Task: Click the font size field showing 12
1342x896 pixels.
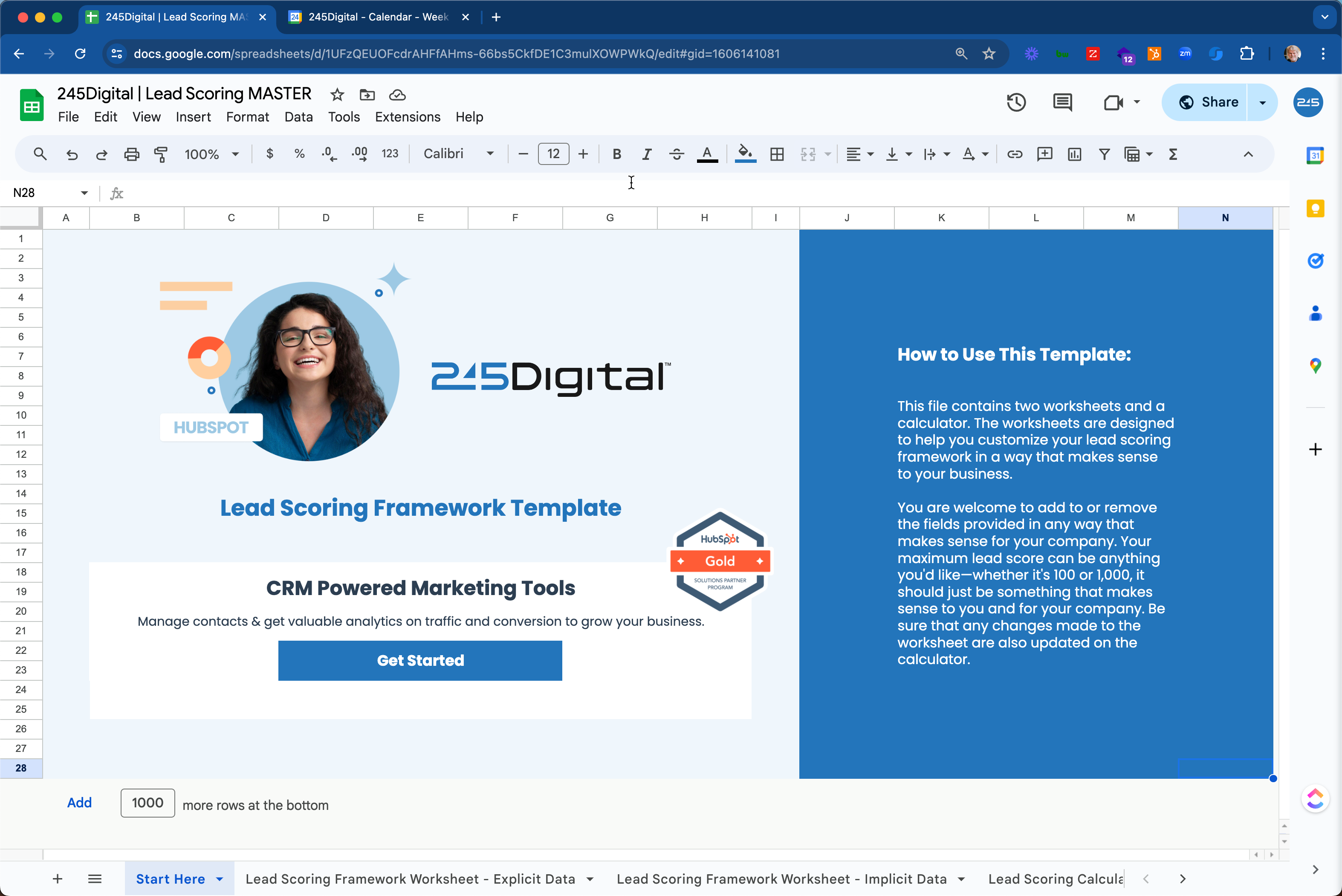Action: click(x=553, y=154)
